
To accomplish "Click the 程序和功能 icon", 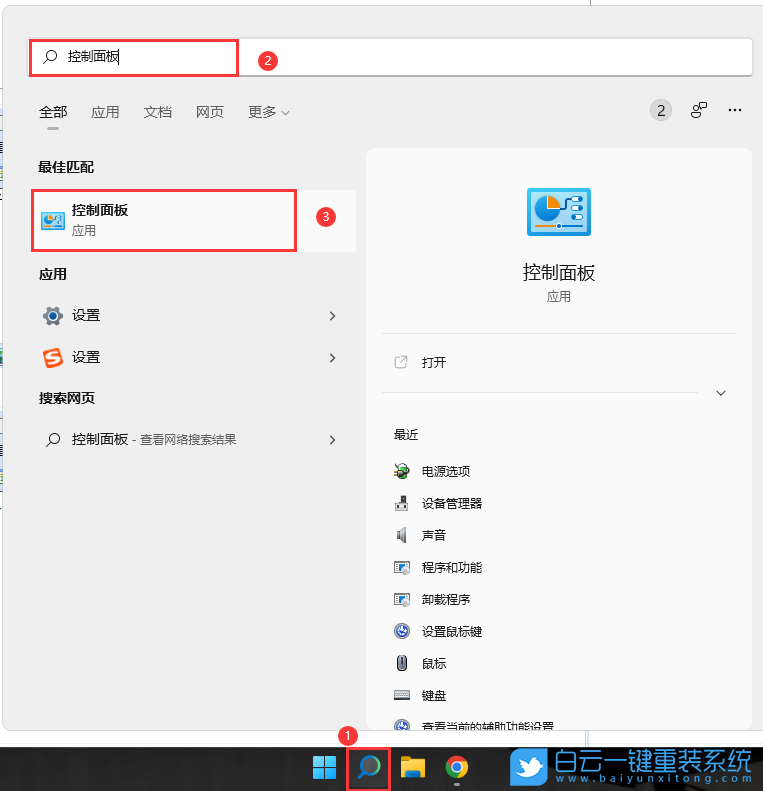I will click(x=402, y=568).
